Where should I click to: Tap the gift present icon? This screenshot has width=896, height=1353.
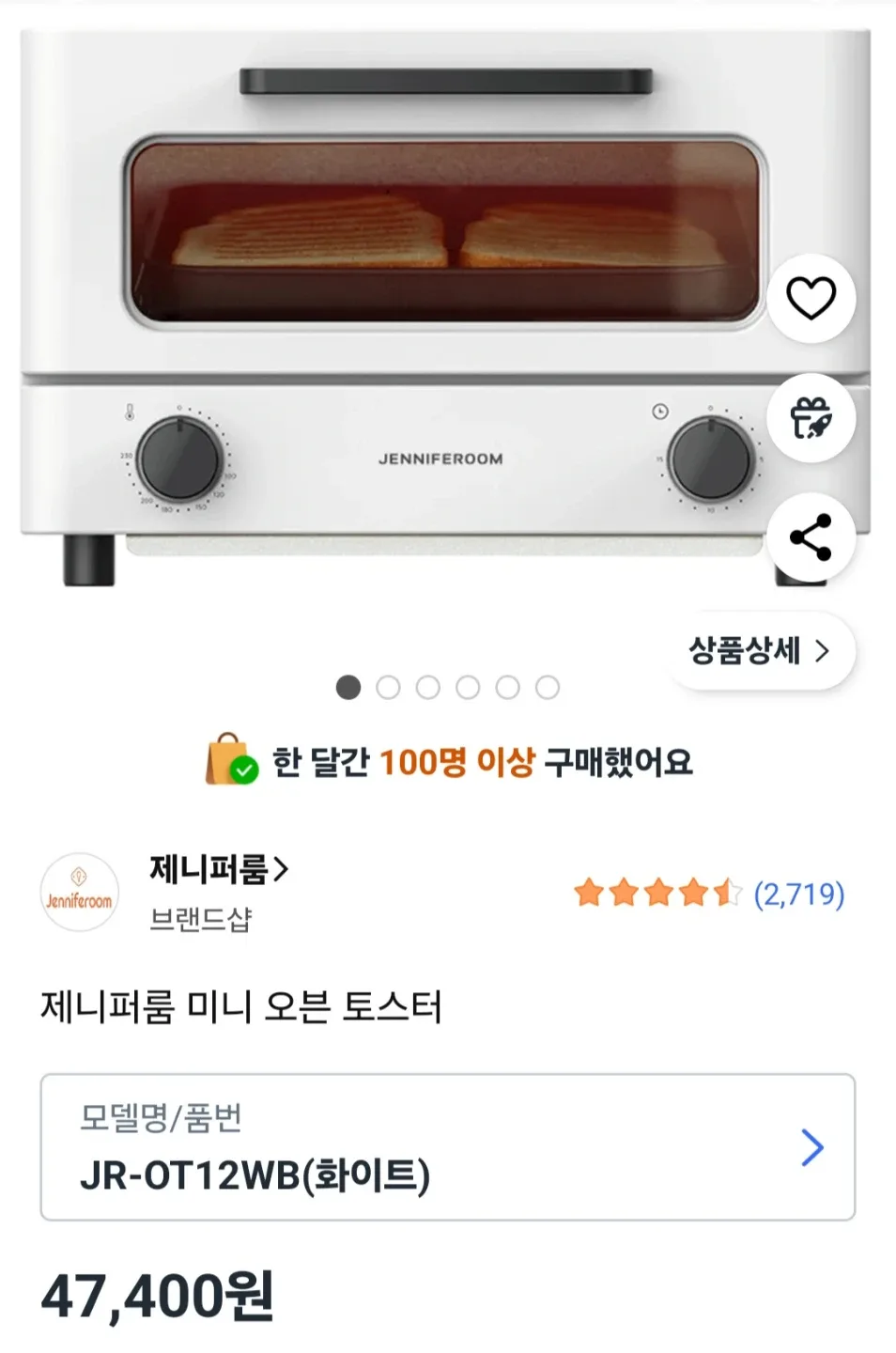point(811,417)
